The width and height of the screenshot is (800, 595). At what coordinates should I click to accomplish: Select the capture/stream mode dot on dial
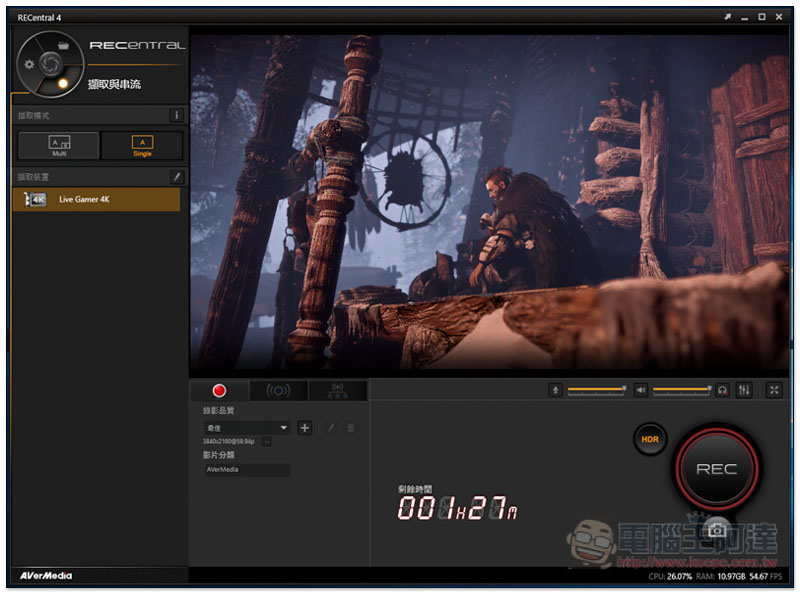pos(63,83)
